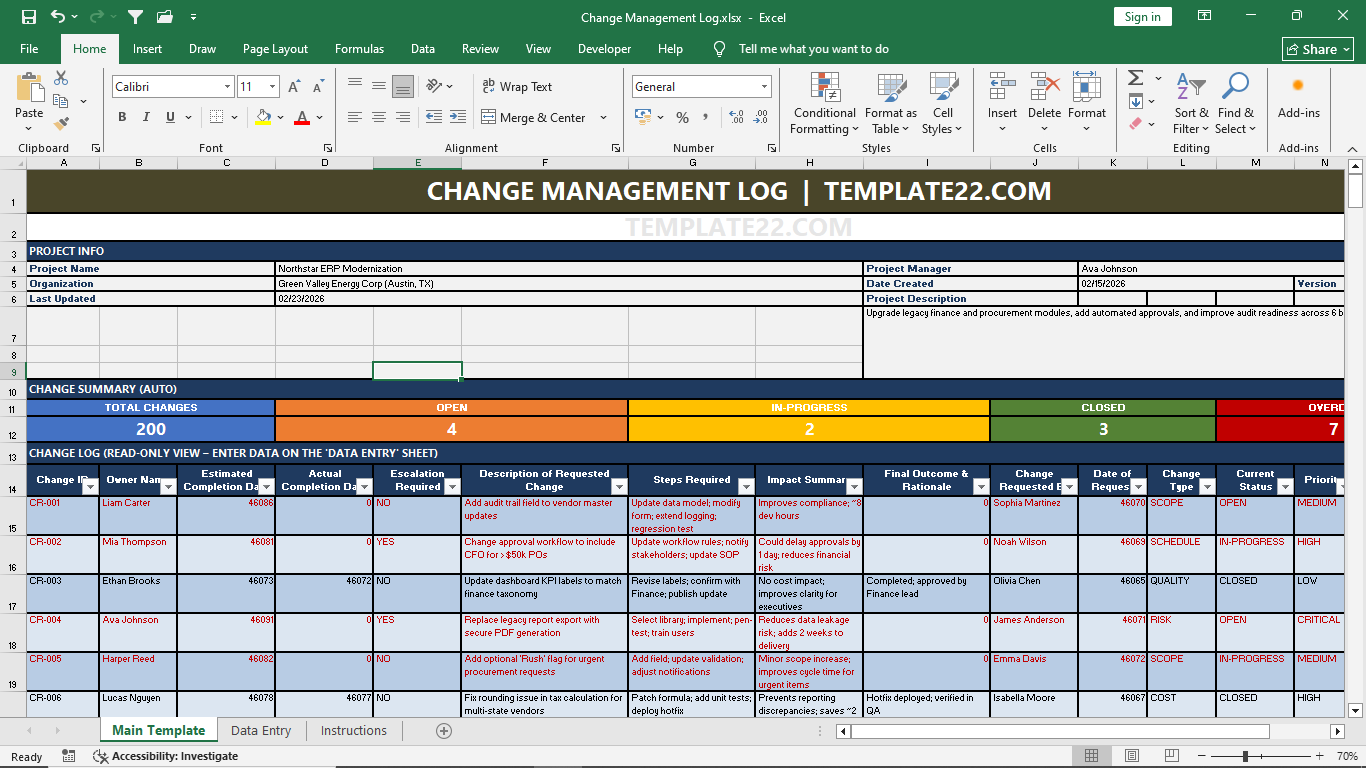Click the Top Align icon
This screenshot has height=770, width=1366.
[355, 86]
